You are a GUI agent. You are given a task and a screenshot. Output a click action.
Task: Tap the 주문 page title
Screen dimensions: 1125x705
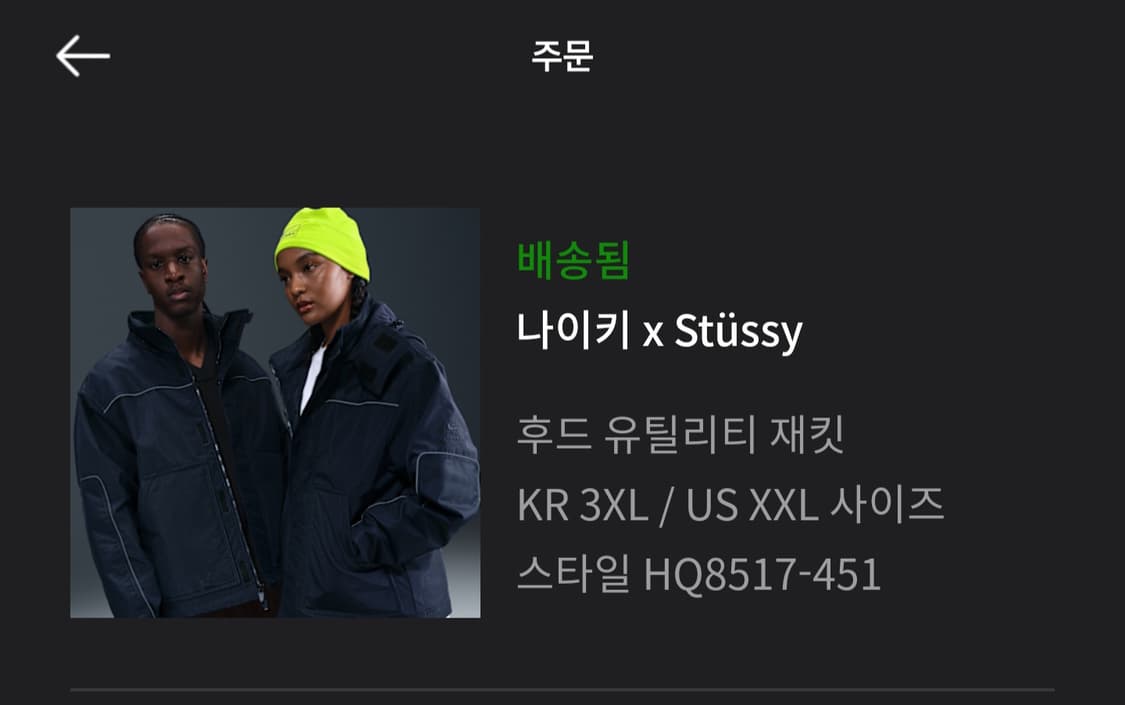coord(562,56)
